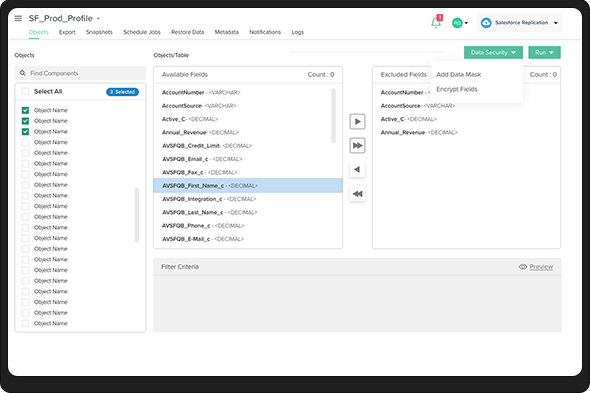Click the Salesforce cloud logo icon

486,23
